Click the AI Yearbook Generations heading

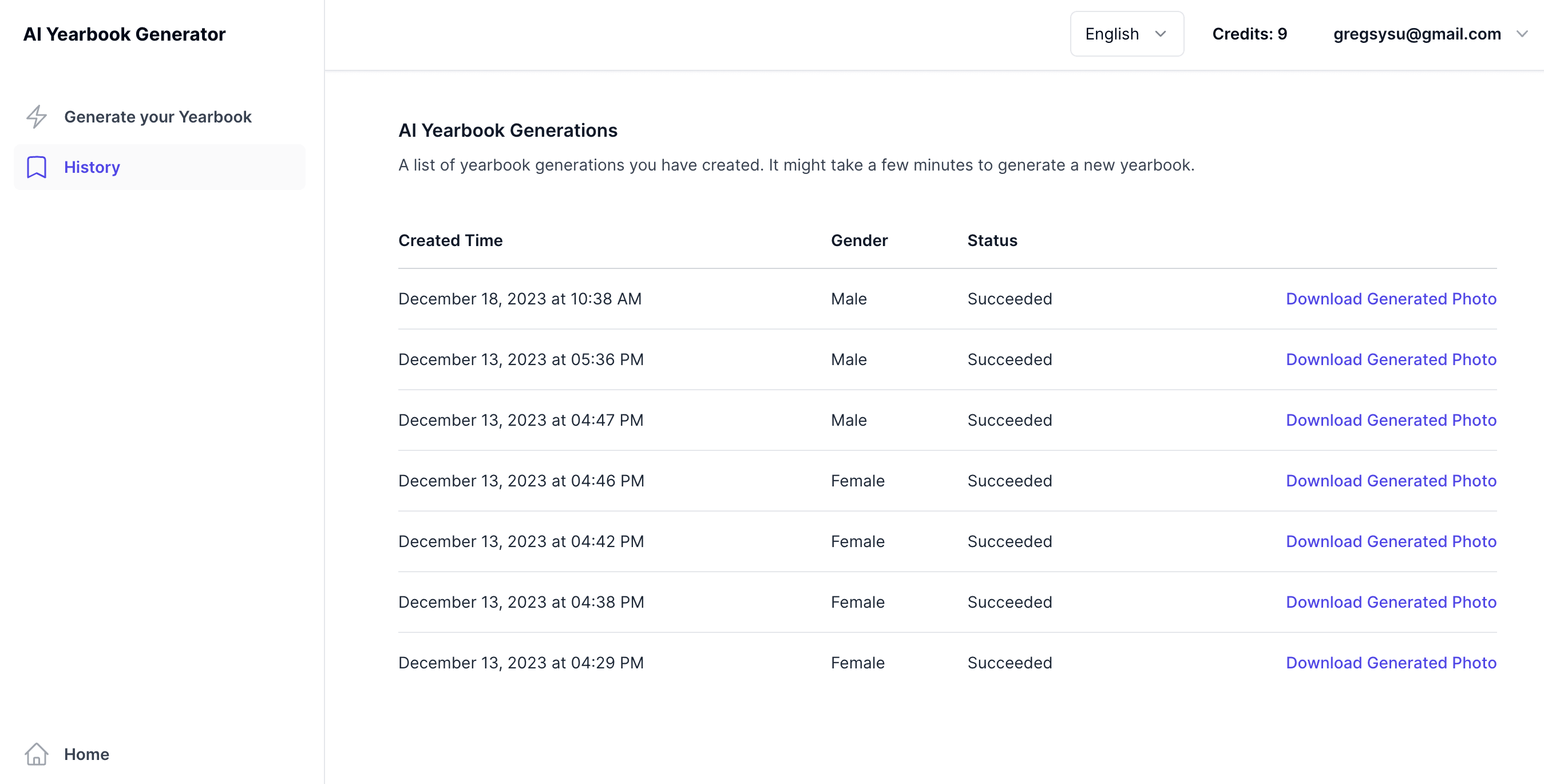tap(508, 130)
